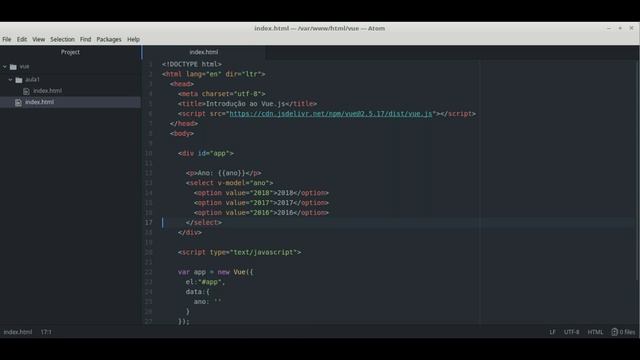The image size is (640, 360).
Task: Open the Selection menu
Action: [62, 39]
